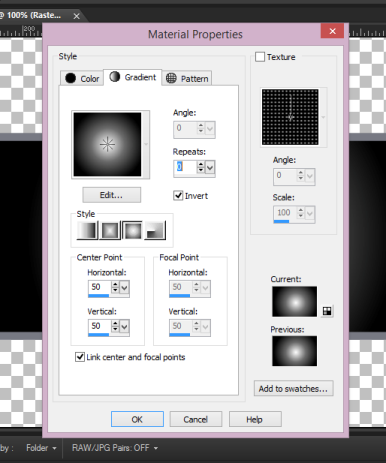Click the gradient preview thumbnail

107,144
